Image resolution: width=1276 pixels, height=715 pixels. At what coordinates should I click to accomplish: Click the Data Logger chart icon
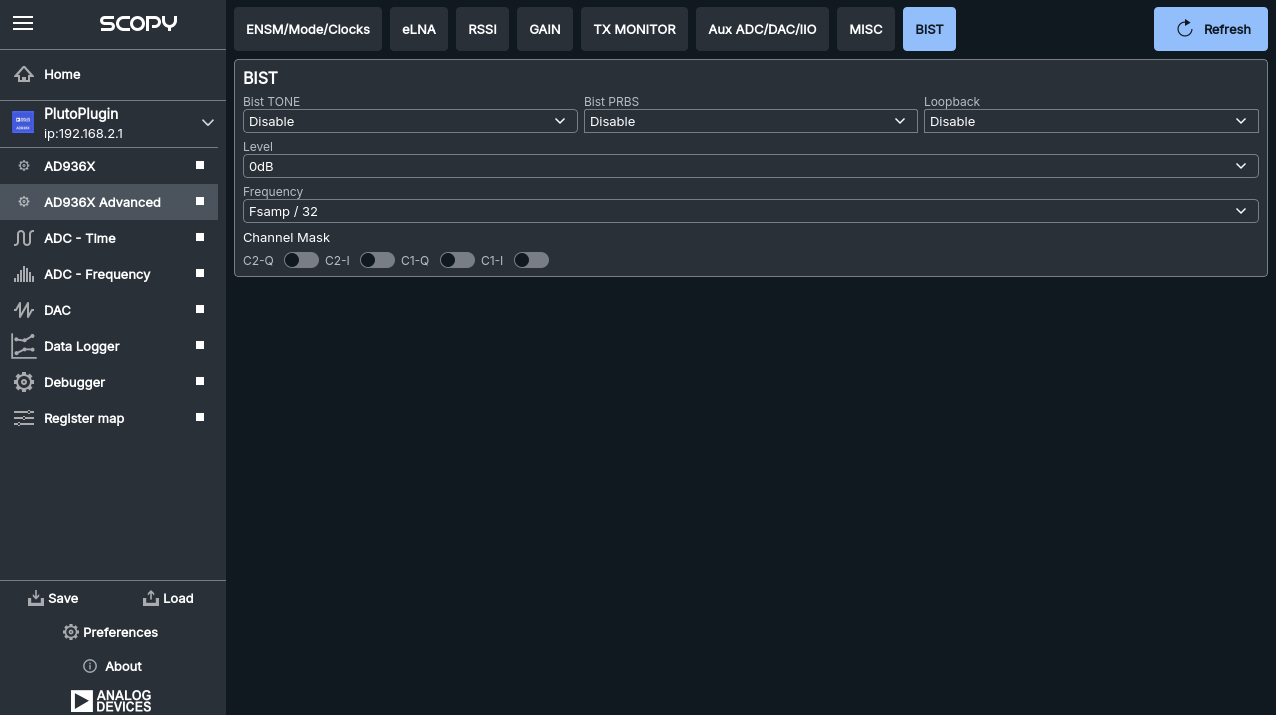click(24, 346)
